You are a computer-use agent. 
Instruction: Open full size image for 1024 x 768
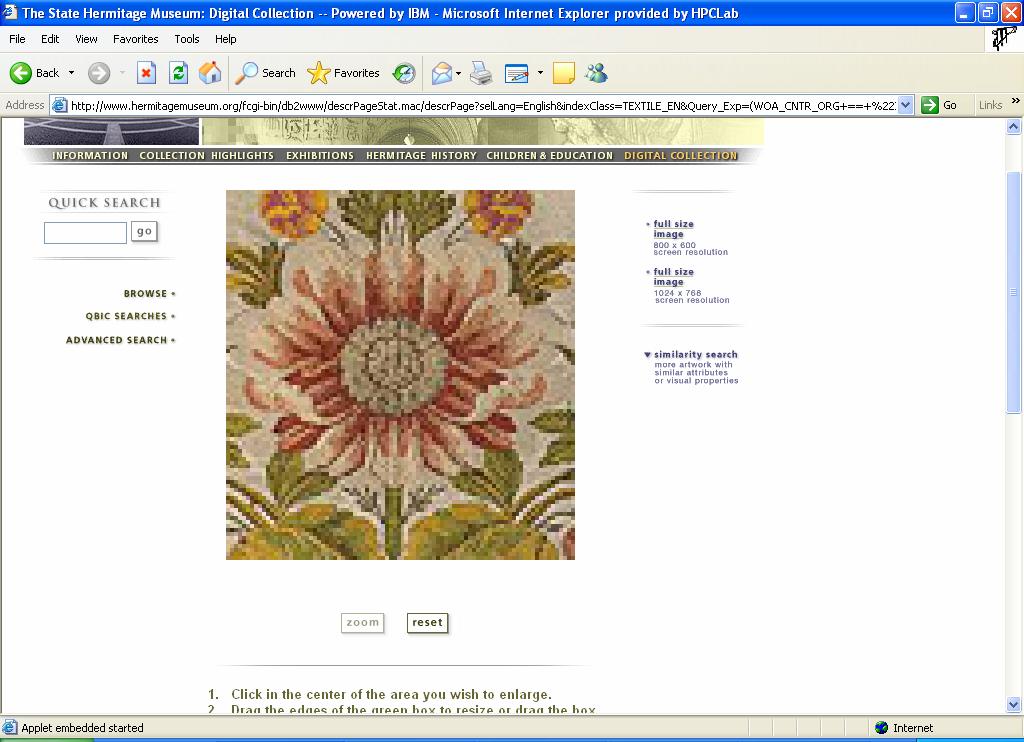[673, 276]
